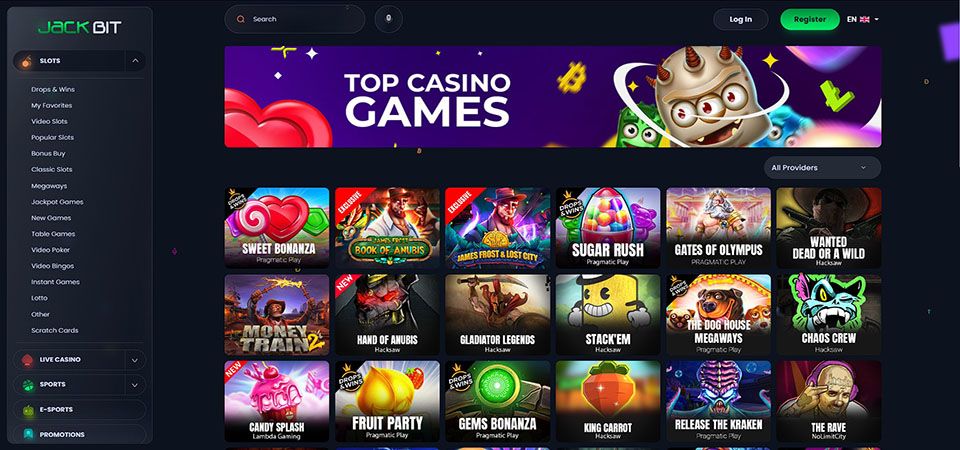The width and height of the screenshot is (960, 450).
Task: Click the Search input field
Action: click(x=294, y=20)
